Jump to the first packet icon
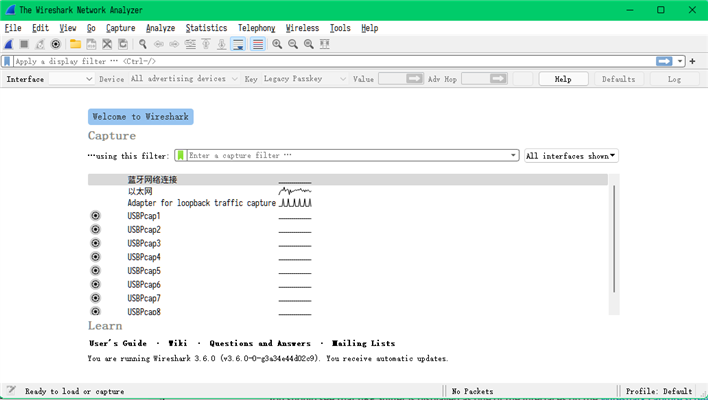This screenshot has width=708, height=400. tap(206, 44)
